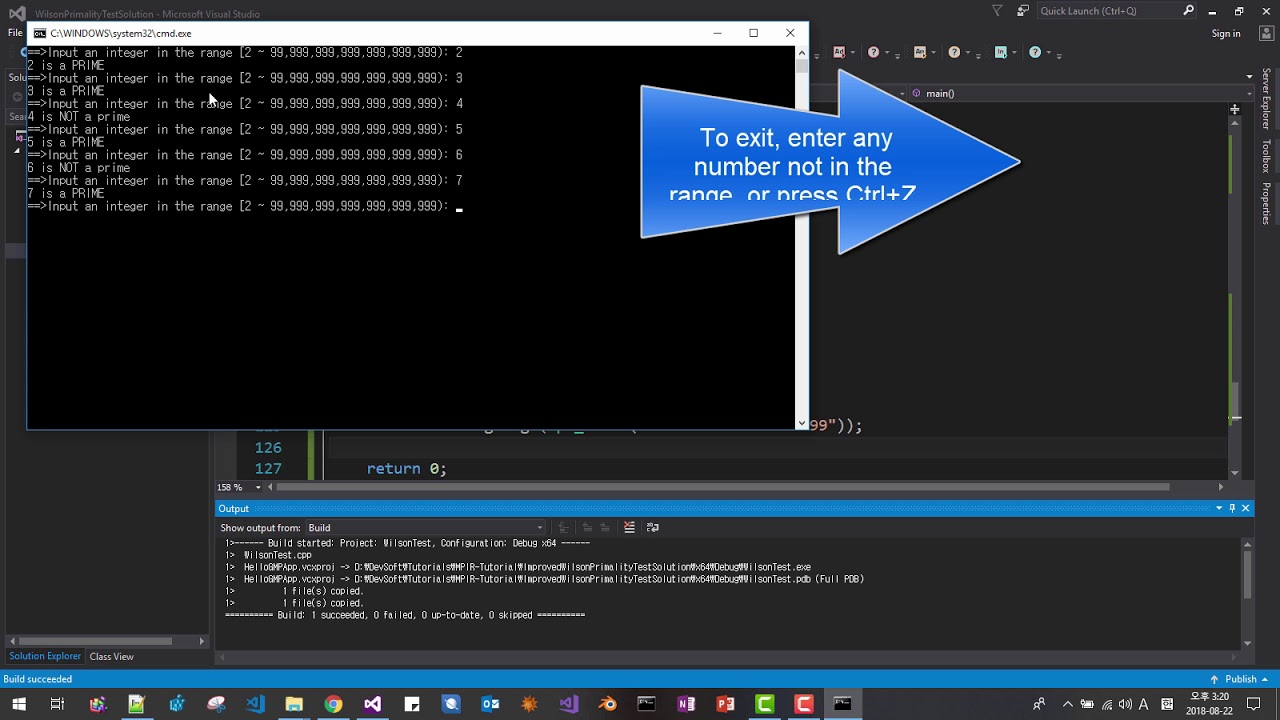The width and height of the screenshot is (1280, 720).
Task: Open Google Chrome from the taskbar
Action: click(333, 704)
